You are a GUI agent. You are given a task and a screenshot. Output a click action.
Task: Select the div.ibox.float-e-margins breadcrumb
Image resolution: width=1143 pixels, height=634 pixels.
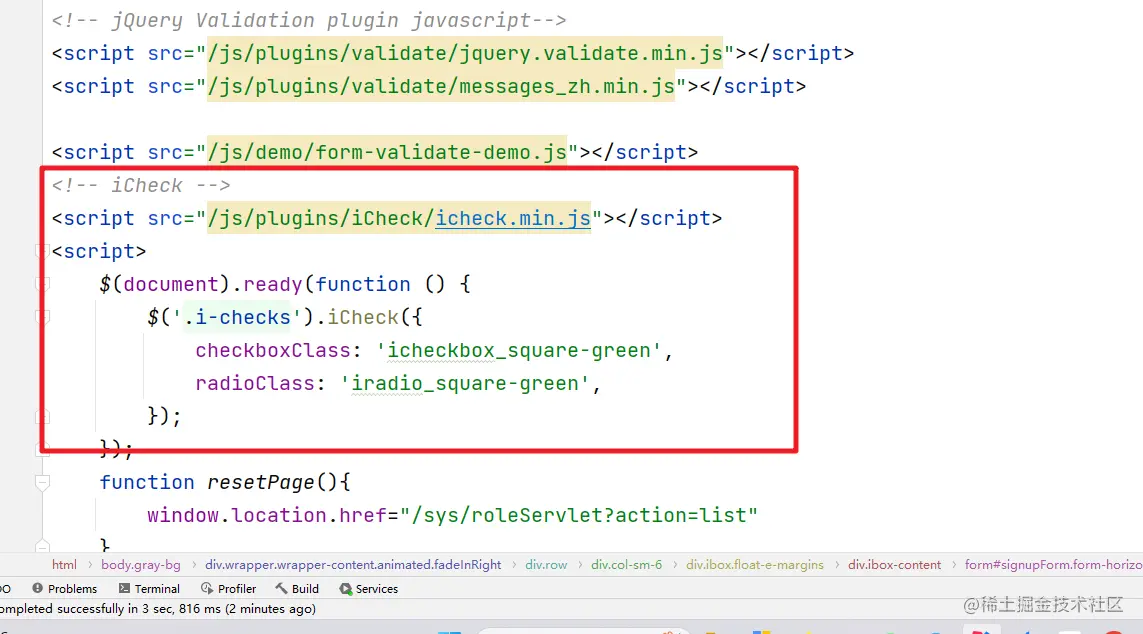pyautogui.click(x=754, y=565)
